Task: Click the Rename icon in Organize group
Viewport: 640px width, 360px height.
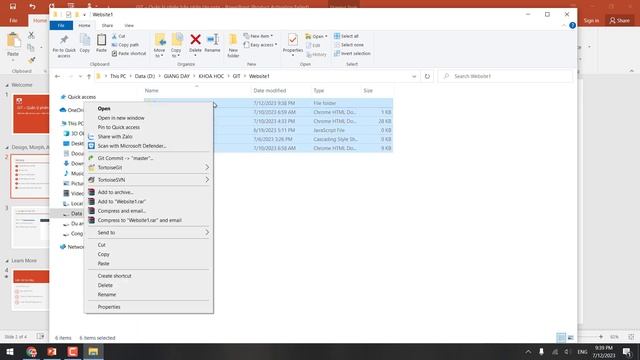Action: (212, 39)
